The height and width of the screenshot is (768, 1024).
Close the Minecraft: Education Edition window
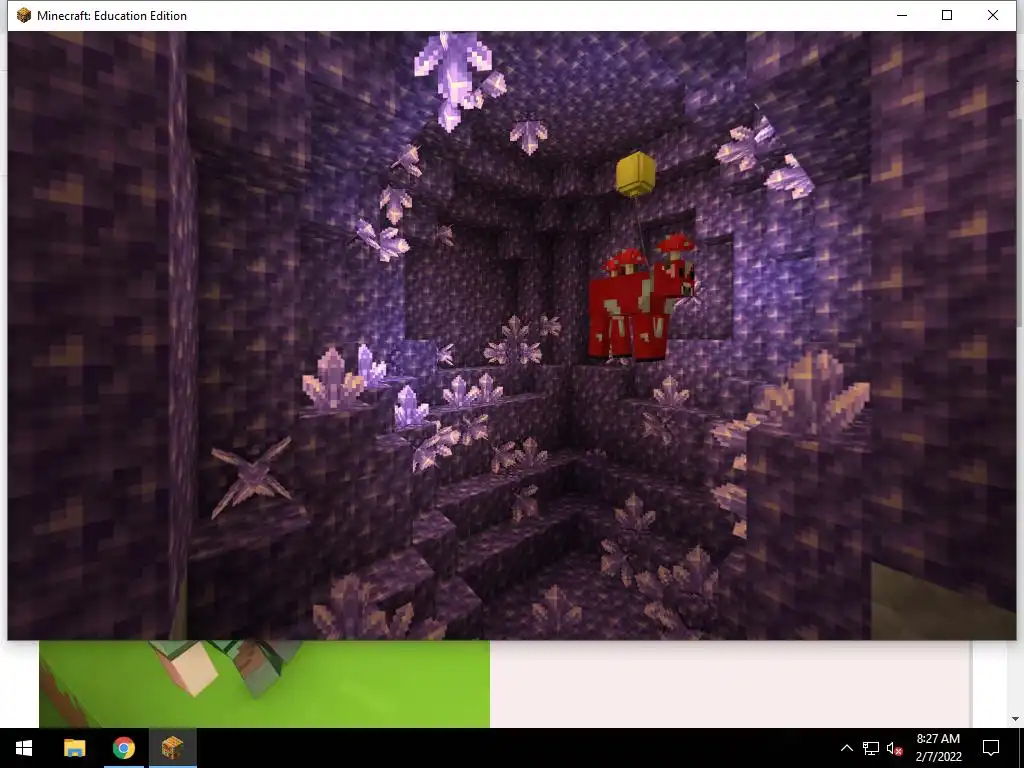tap(993, 15)
